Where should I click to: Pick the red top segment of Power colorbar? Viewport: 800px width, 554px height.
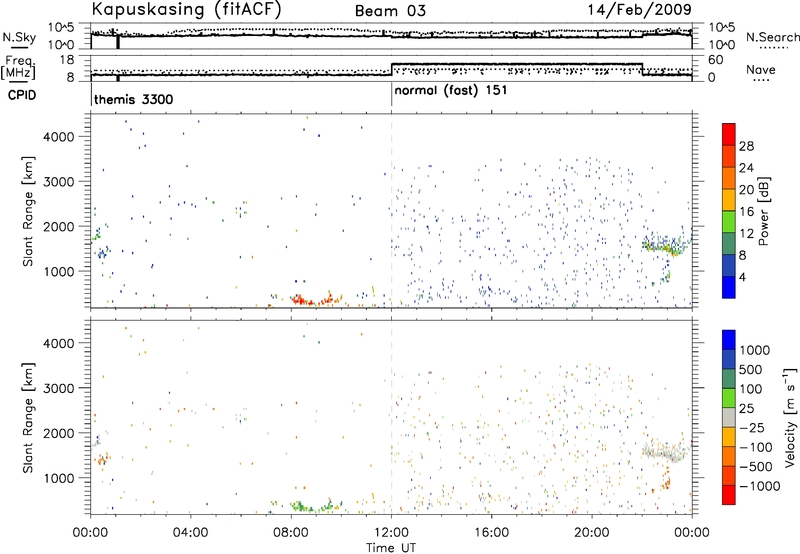pos(729,134)
